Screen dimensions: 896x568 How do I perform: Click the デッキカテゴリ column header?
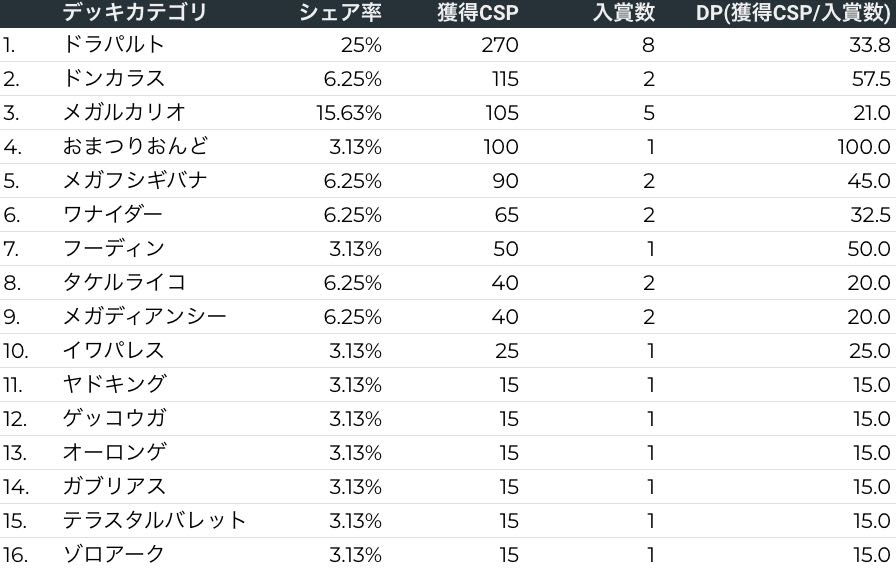[134, 12]
